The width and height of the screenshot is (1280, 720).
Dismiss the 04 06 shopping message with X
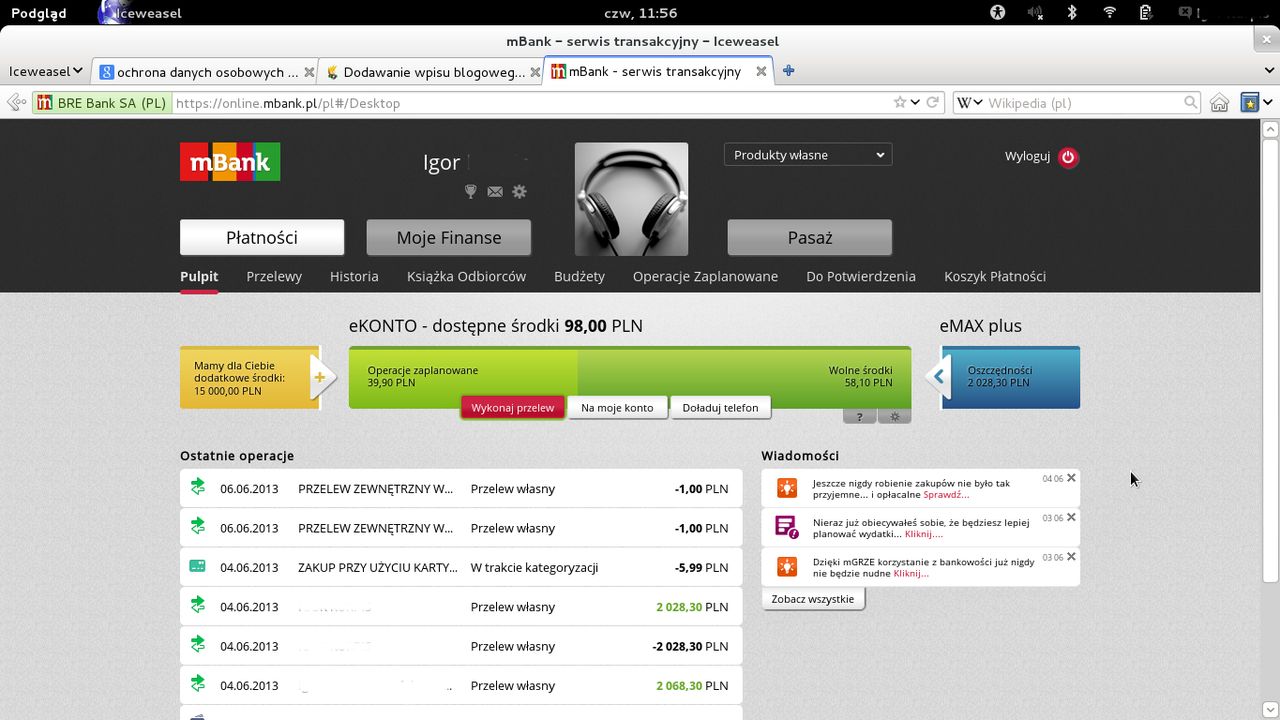[1071, 478]
